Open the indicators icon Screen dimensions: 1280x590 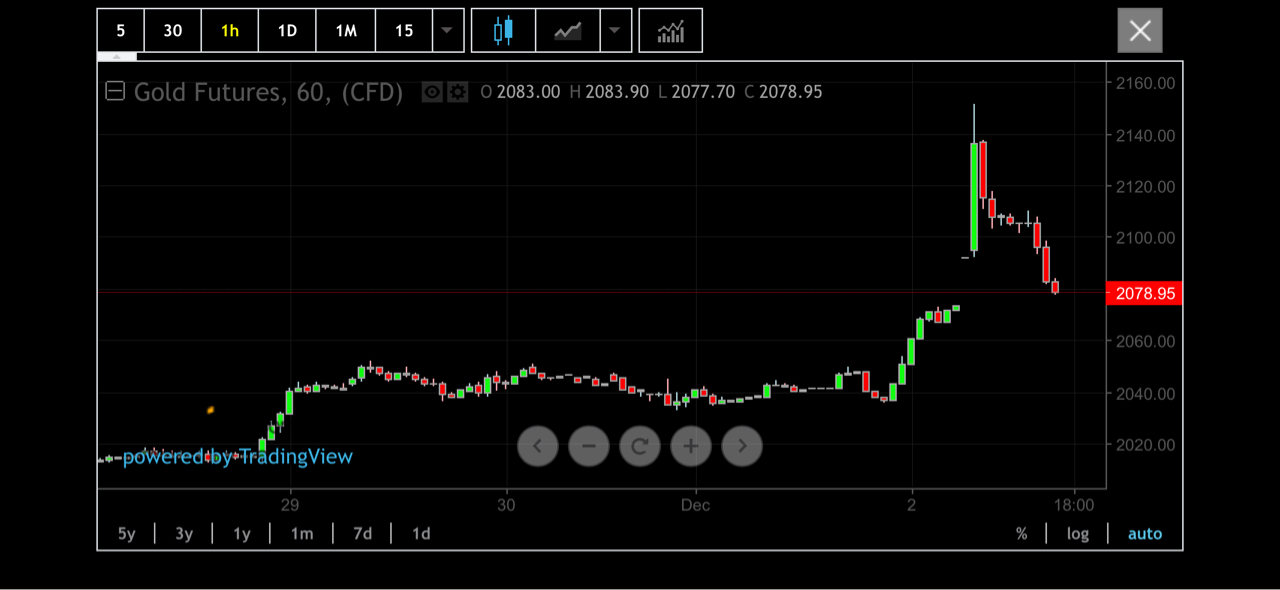[670, 30]
